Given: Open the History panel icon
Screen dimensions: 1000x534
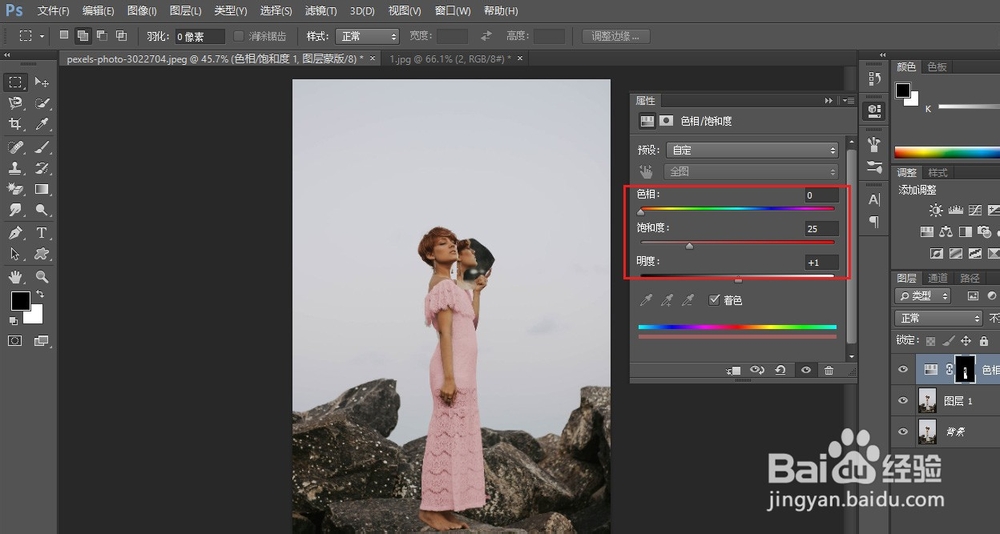Looking at the screenshot, I should [x=874, y=78].
